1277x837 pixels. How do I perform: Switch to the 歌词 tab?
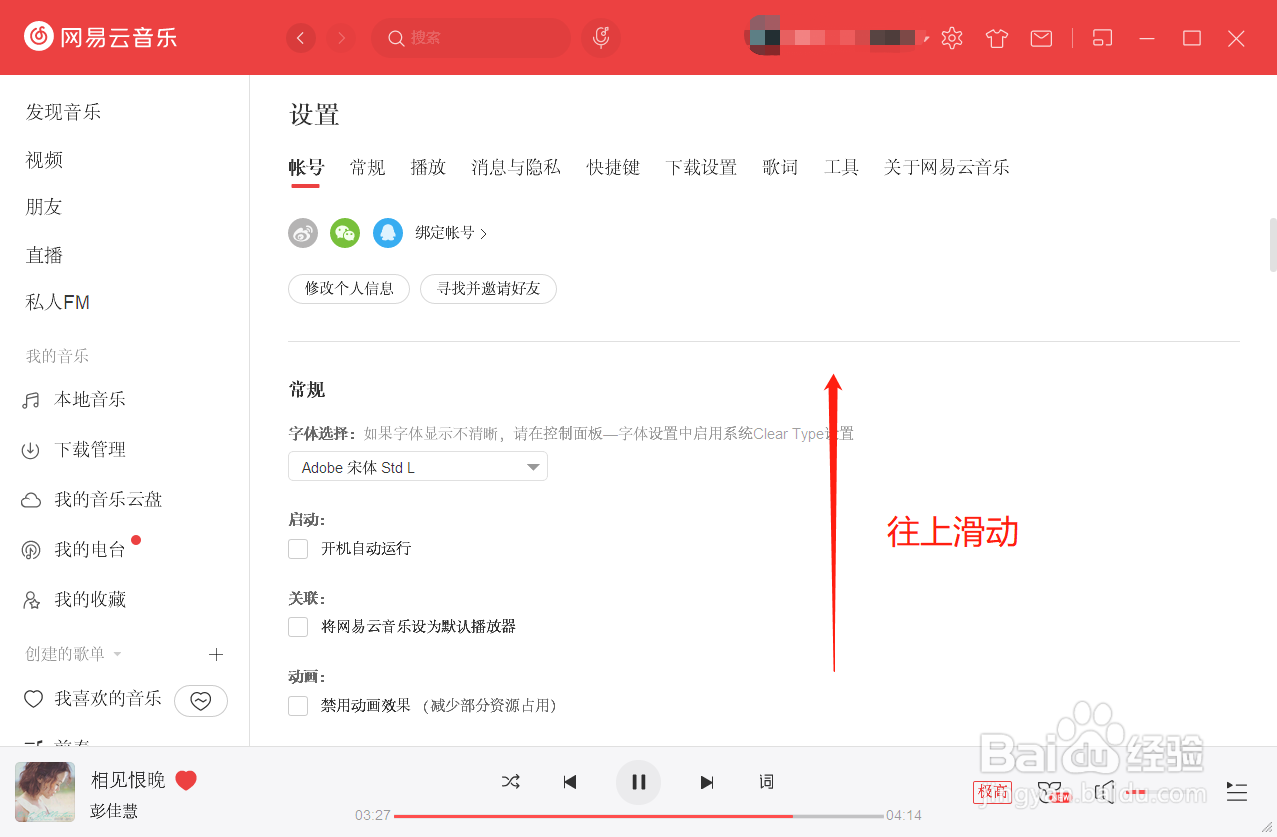pos(780,168)
